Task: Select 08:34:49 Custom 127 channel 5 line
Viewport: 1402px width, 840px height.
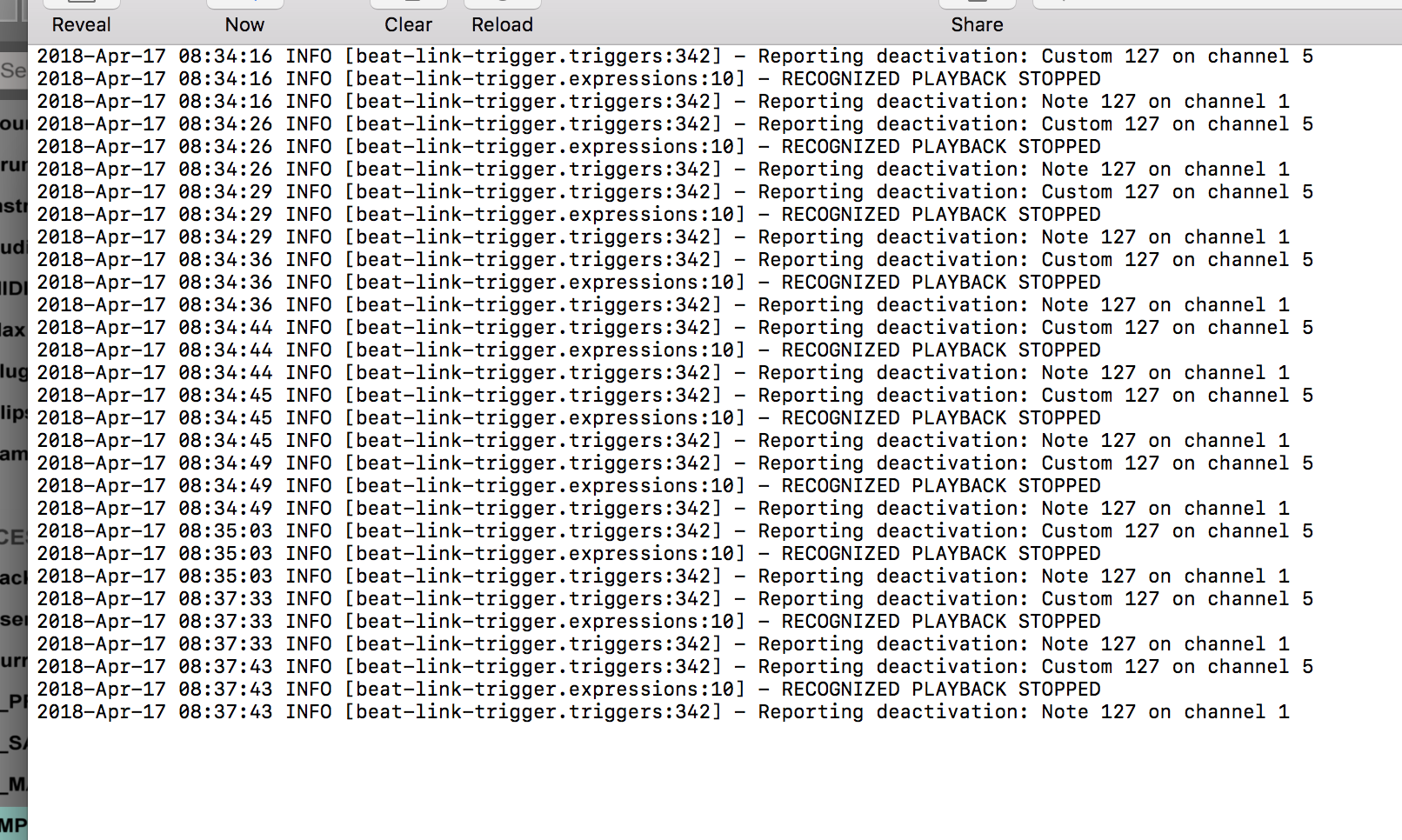Action: [x=675, y=463]
